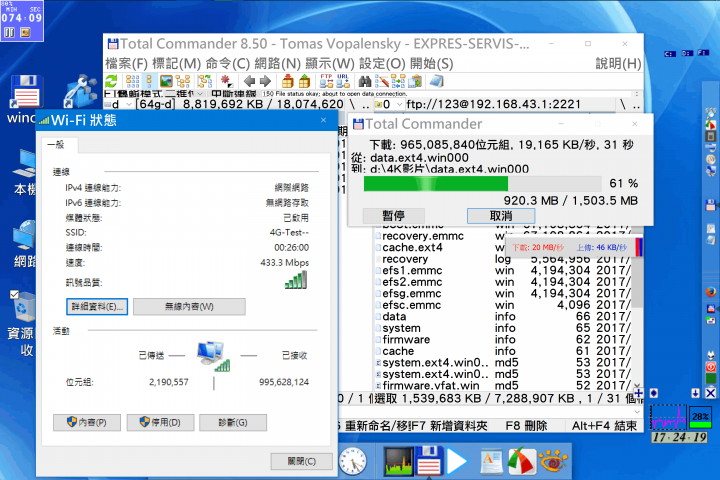
Task: Click the green Refresh icon in Total Commander toolbar
Action: pos(112,82)
